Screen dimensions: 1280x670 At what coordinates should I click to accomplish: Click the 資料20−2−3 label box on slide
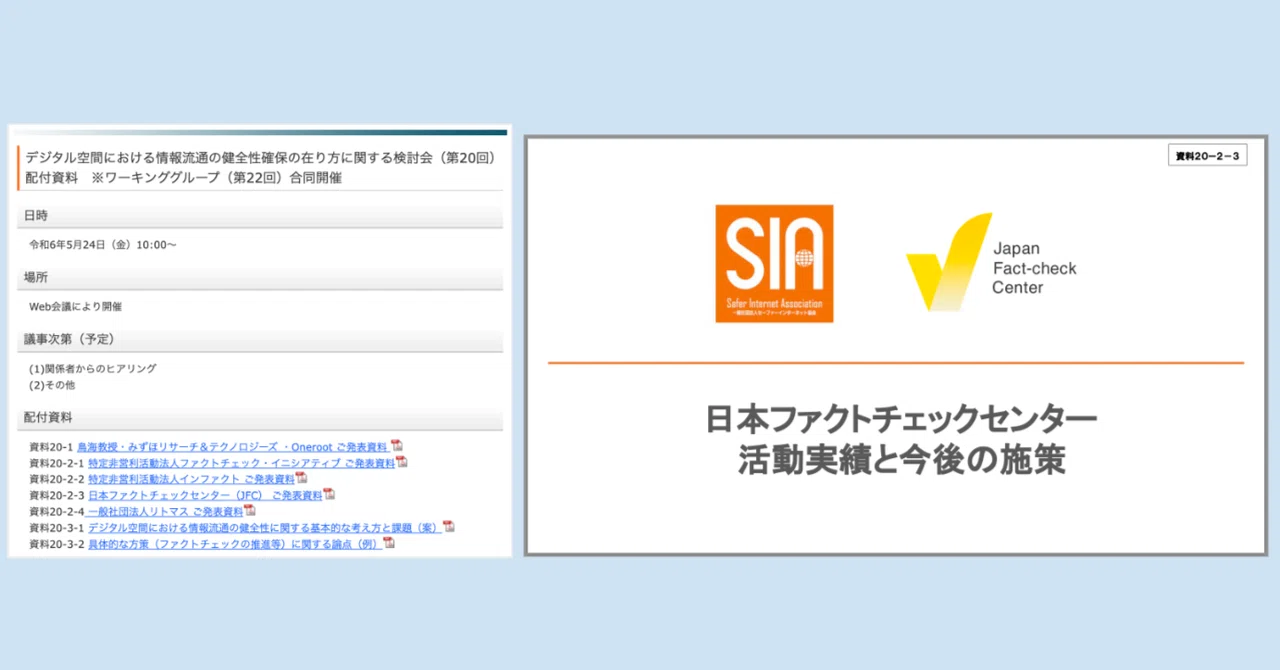(x=1208, y=156)
